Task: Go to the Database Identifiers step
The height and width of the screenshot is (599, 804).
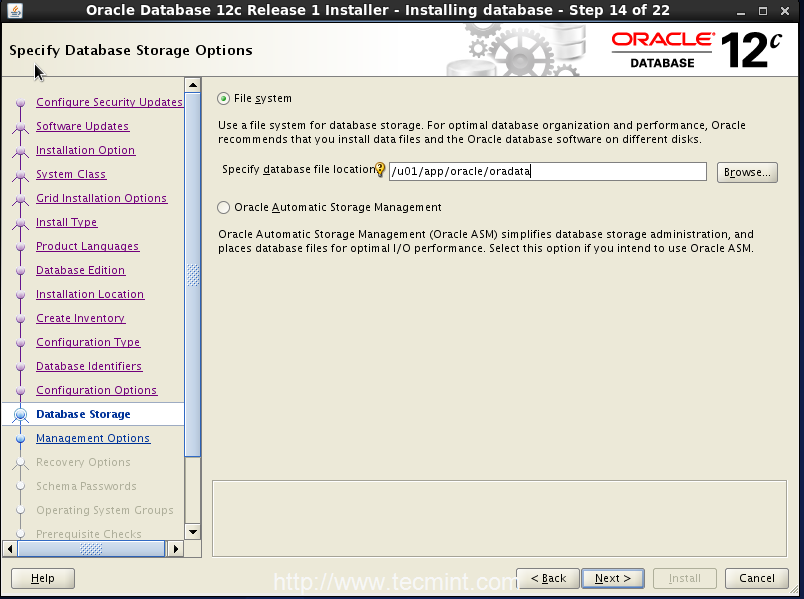Action: 89,366
